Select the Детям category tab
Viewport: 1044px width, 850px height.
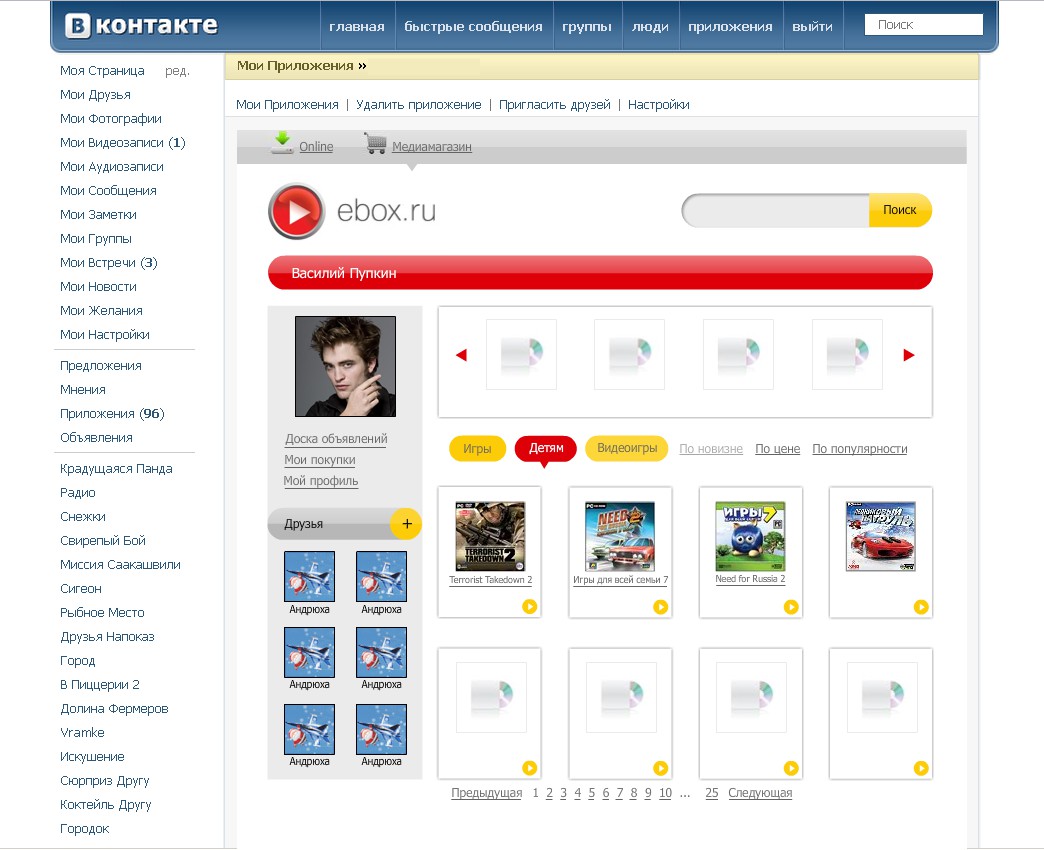coord(546,449)
